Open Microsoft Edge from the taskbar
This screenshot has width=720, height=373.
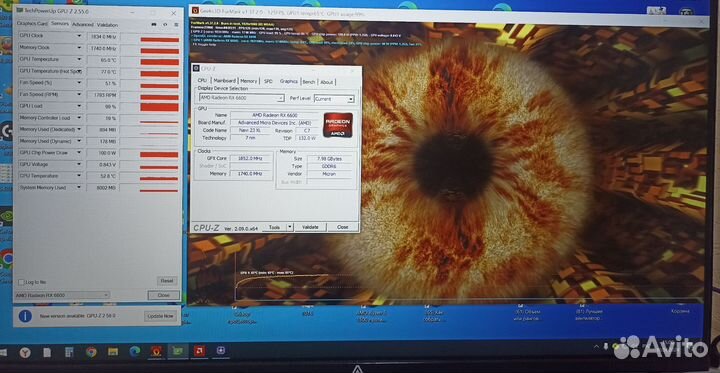(135, 352)
